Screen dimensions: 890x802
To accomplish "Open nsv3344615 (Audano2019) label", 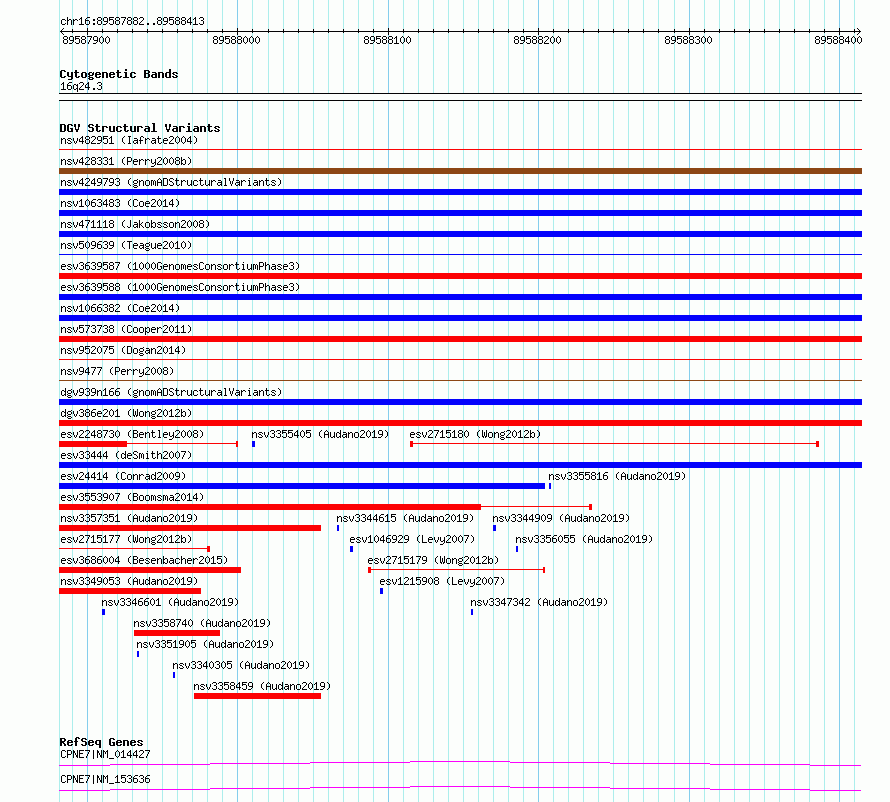I will click(405, 518).
